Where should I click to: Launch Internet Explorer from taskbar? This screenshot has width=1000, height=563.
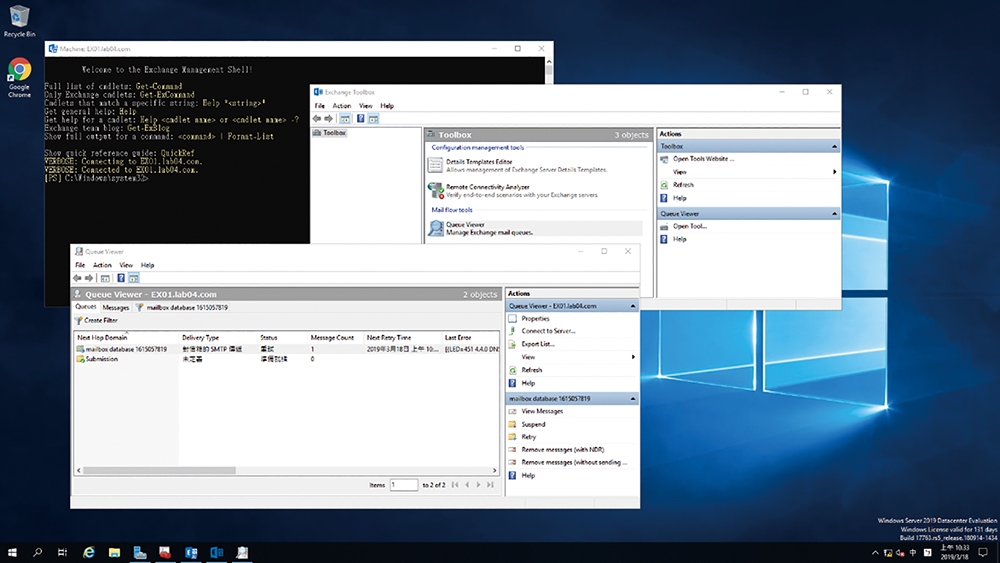[x=89, y=552]
